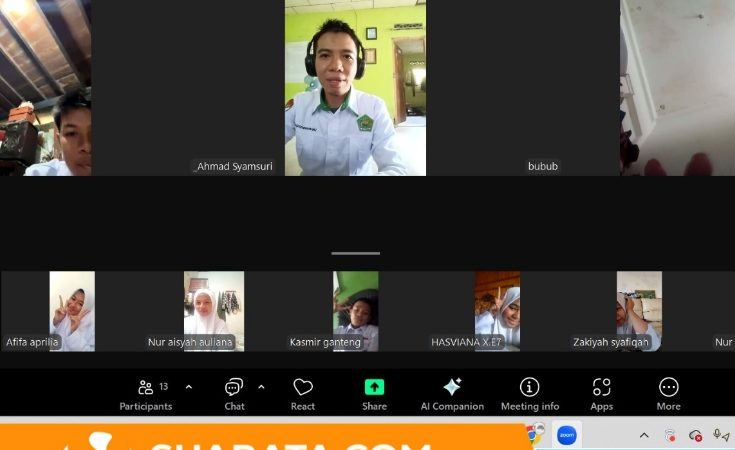Show hidden system tray icons
The image size is (735, 450).
644,435
